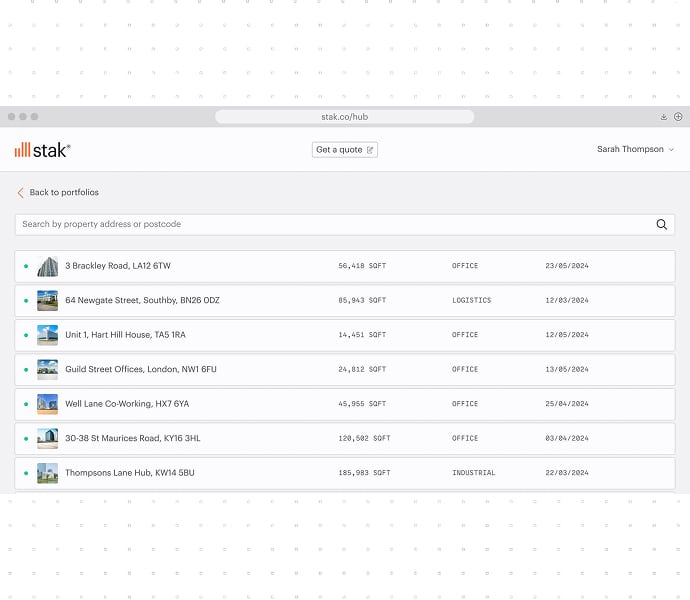Click the LOGISTICS type label

click(472, 300)
